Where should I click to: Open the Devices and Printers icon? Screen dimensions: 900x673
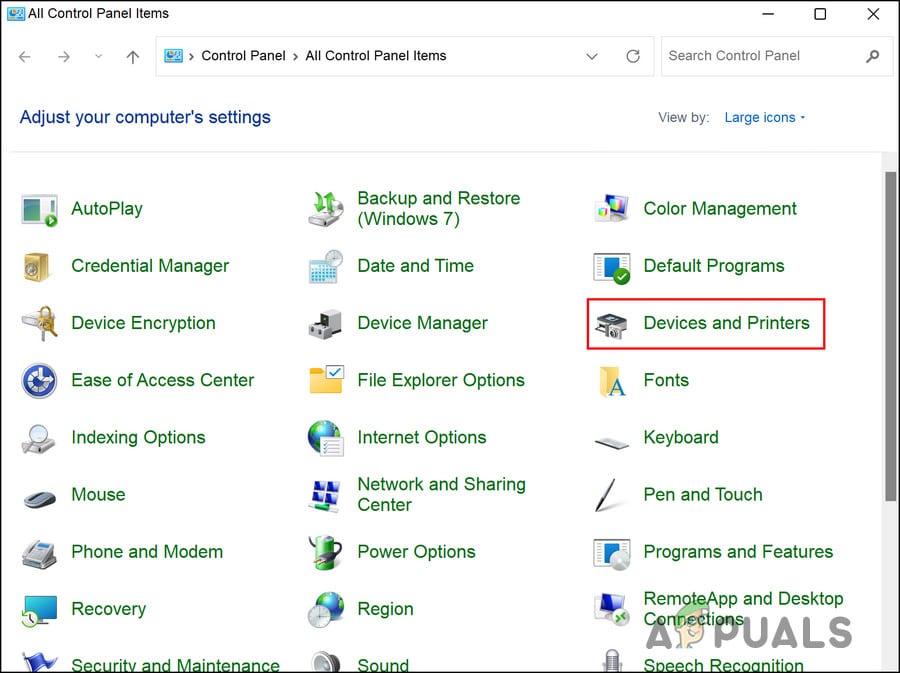[x=611, y=324]
